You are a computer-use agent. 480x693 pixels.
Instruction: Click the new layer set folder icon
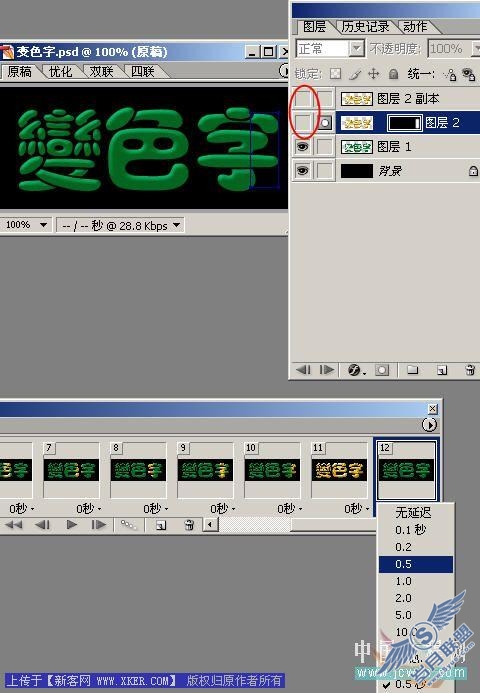[x=412, y=369]
